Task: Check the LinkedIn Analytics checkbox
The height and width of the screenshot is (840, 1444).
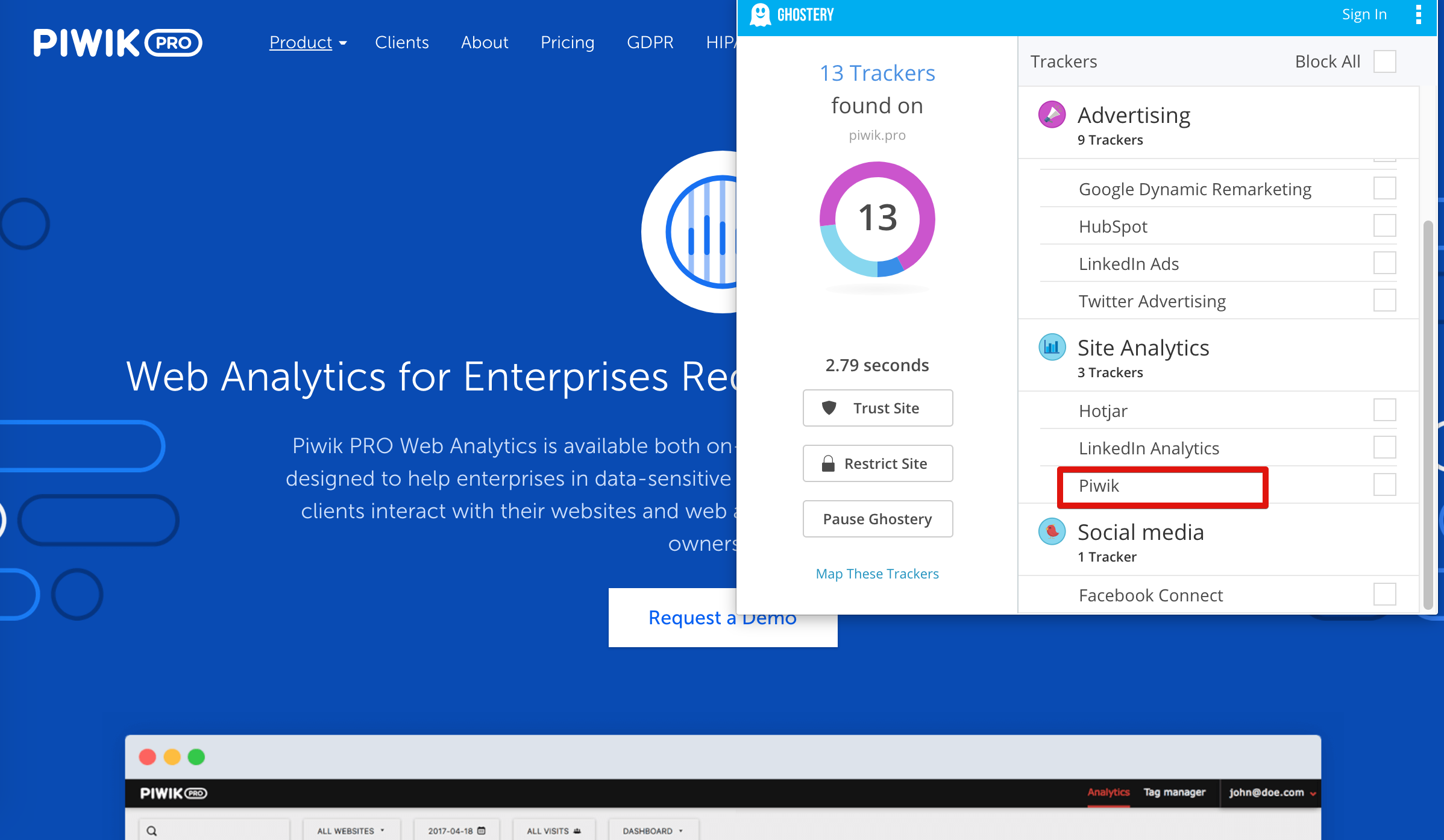Action: (1385, 447)
